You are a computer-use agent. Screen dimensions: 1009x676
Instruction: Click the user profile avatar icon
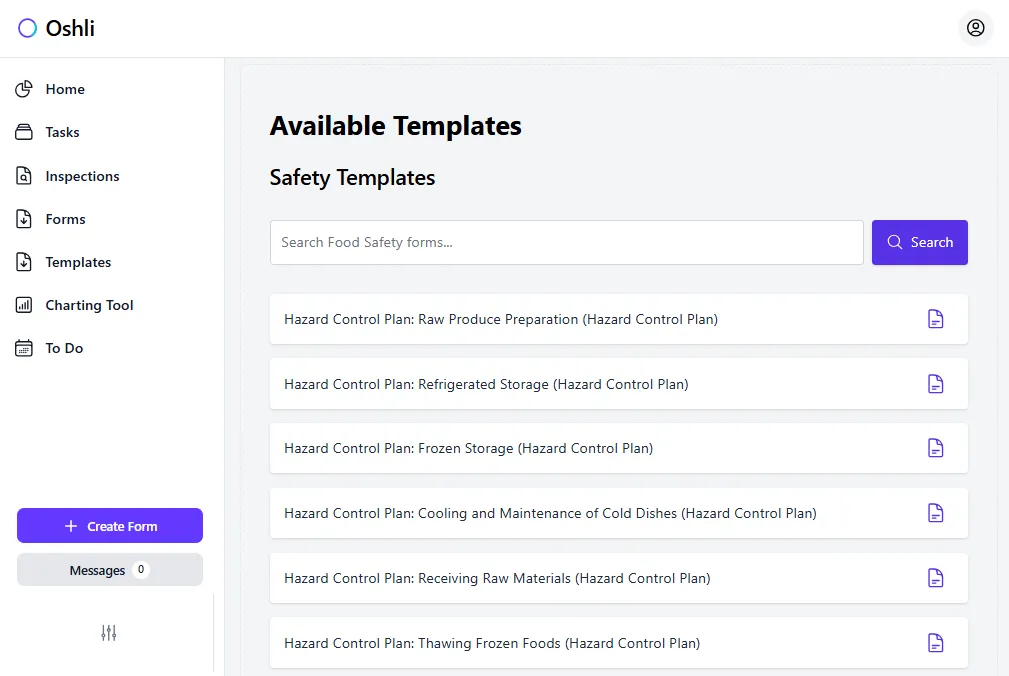(975, 28)
